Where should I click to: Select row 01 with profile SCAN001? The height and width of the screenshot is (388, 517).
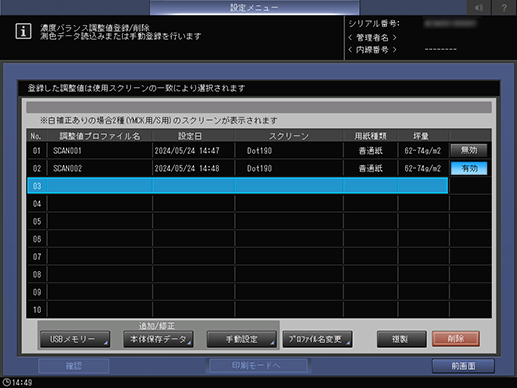pyautogui.click(x=237, y=150)
